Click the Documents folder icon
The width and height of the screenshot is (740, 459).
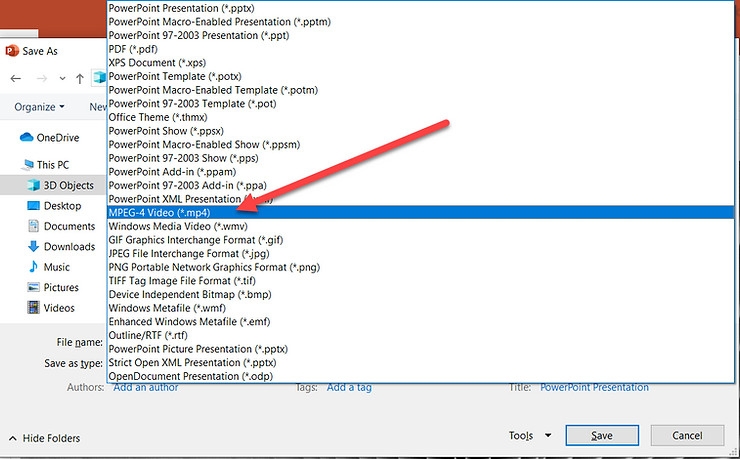34,226
